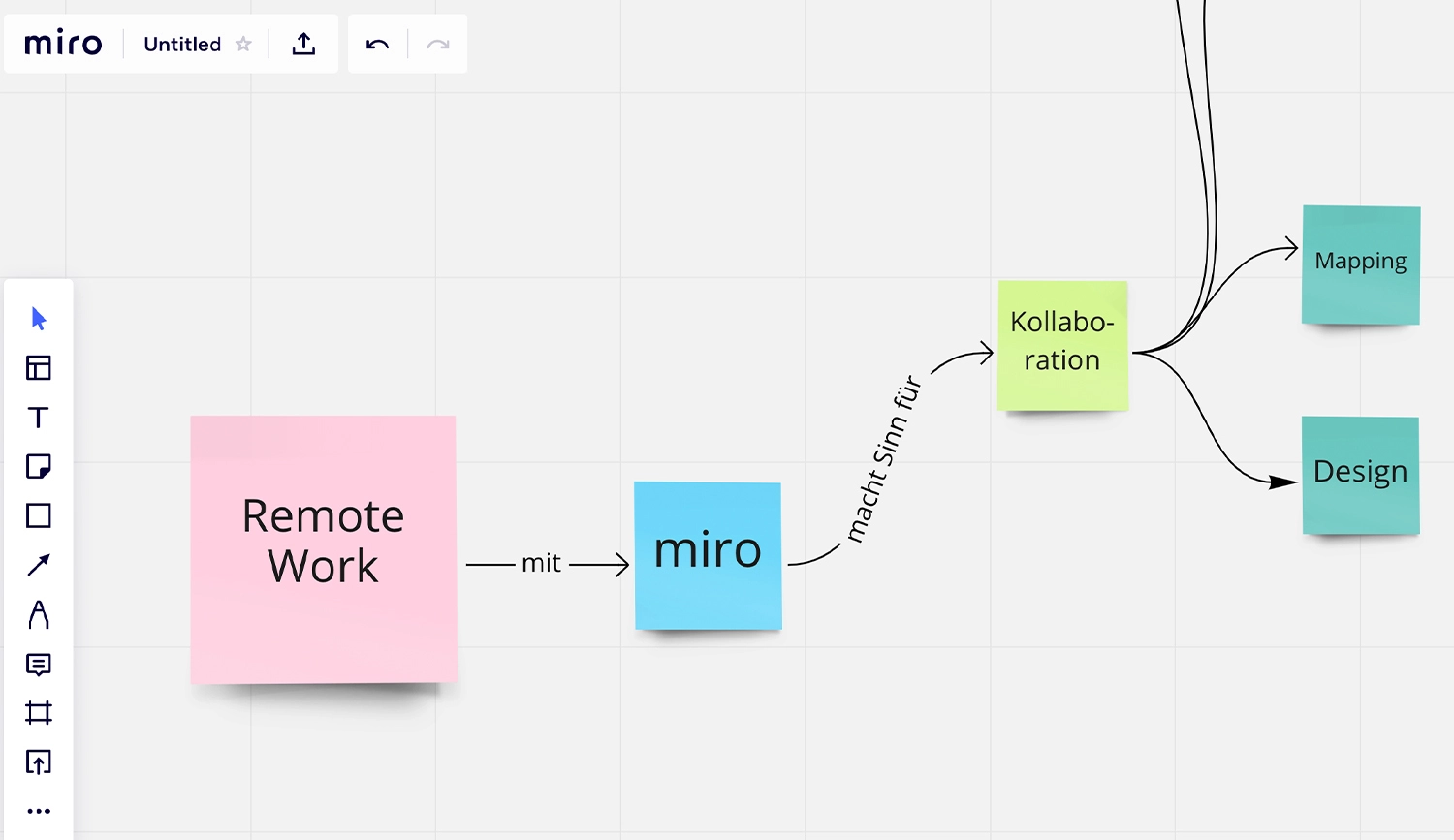Select the teal Design sticky note

click(1361, 476)
